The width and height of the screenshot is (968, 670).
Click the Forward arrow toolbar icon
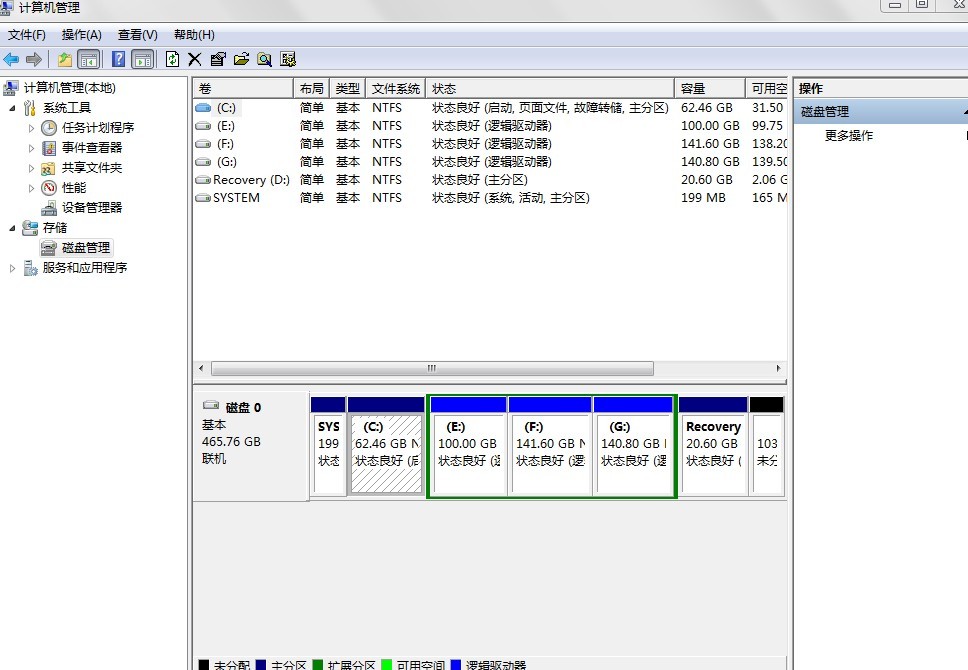[x=34, y=59]
